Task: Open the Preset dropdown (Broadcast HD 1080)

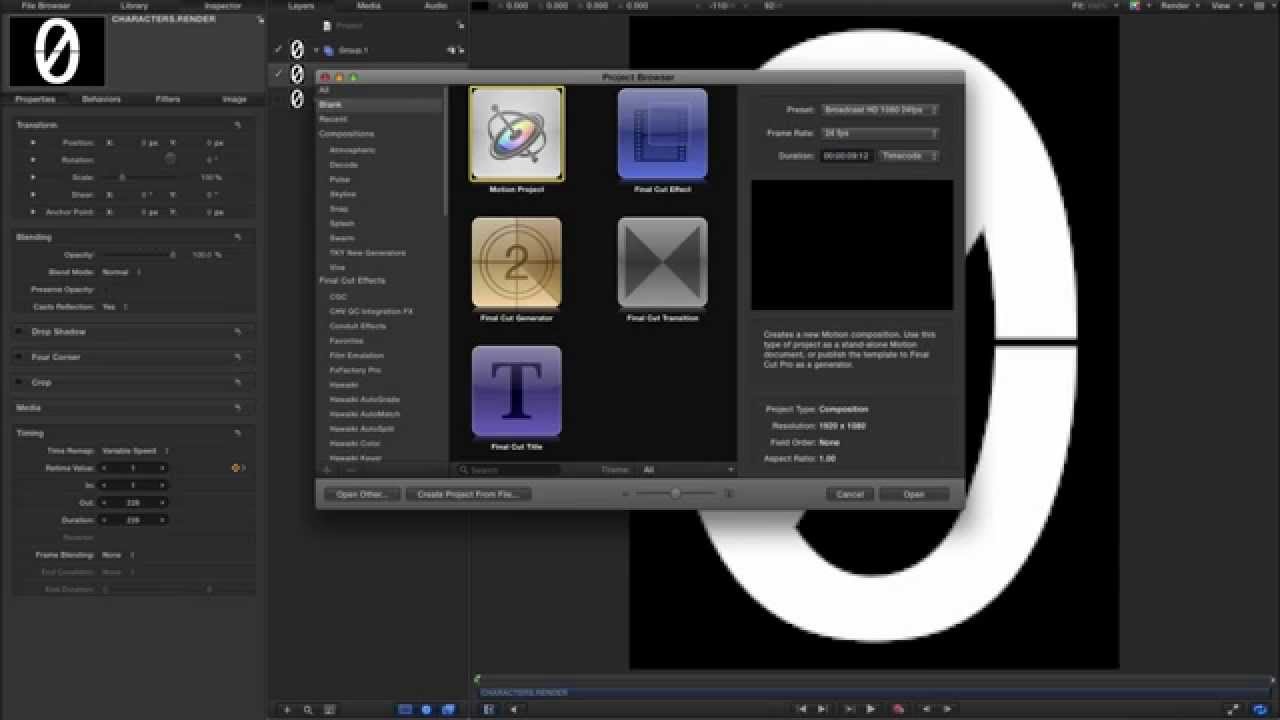Action: point(880,109)
